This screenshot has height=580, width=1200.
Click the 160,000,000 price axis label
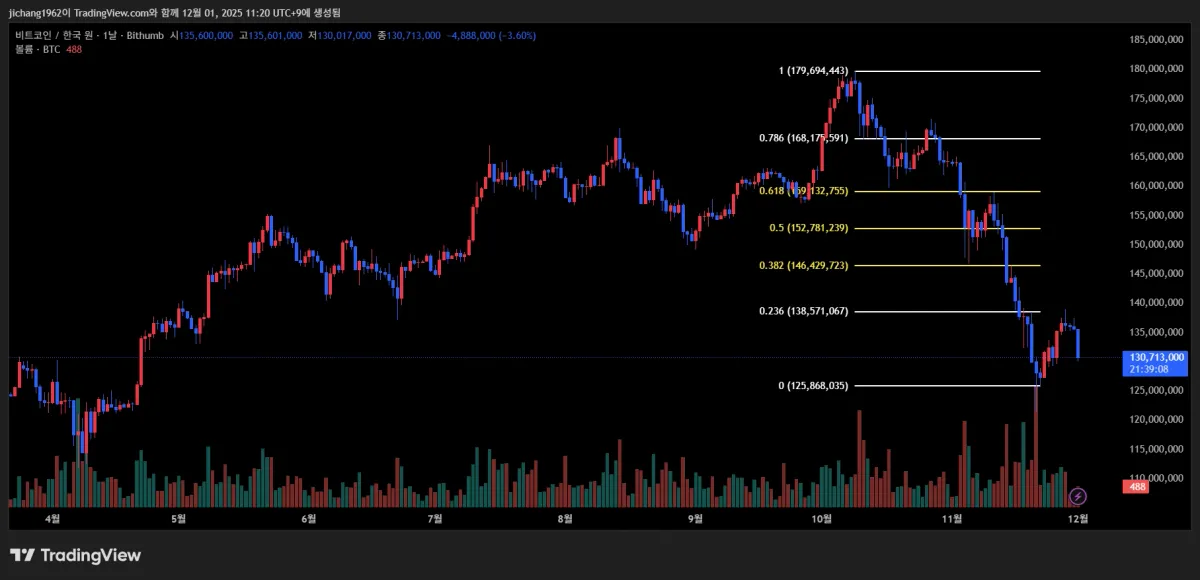[1157, 186]
